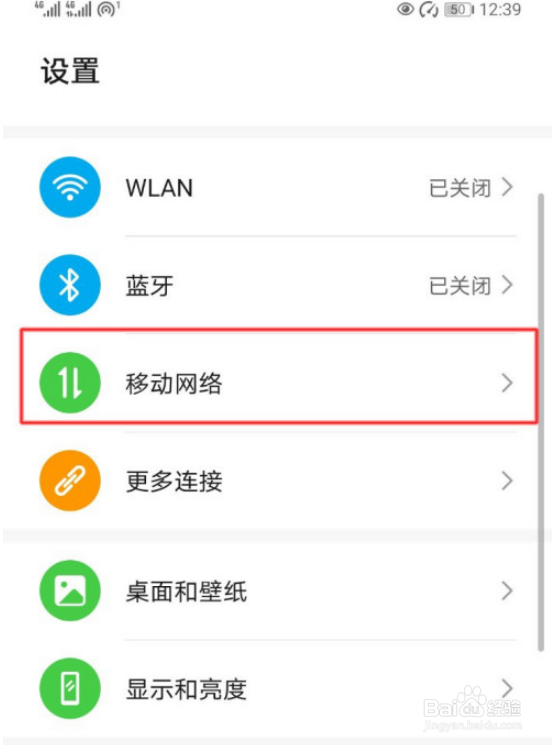Viewport: 552px width, 745px height.
Task: Tap the 已关闭 status next to WLAN
Action: (460, 188)
